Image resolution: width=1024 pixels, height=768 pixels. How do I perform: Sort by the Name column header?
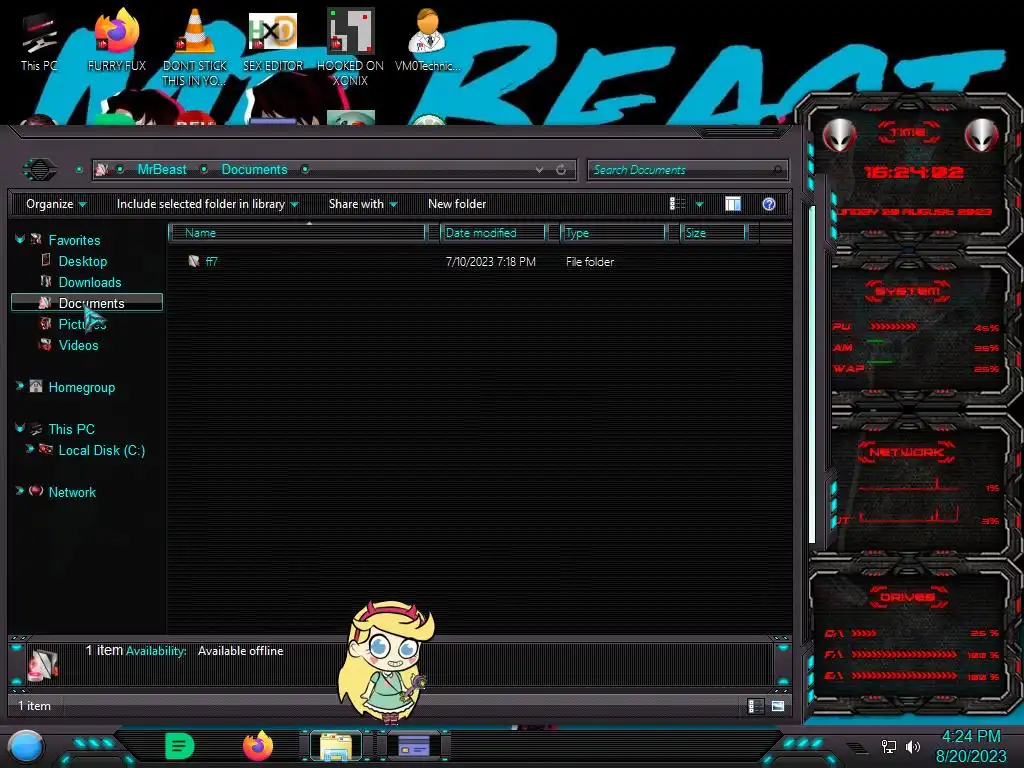(x=297, y=233)
